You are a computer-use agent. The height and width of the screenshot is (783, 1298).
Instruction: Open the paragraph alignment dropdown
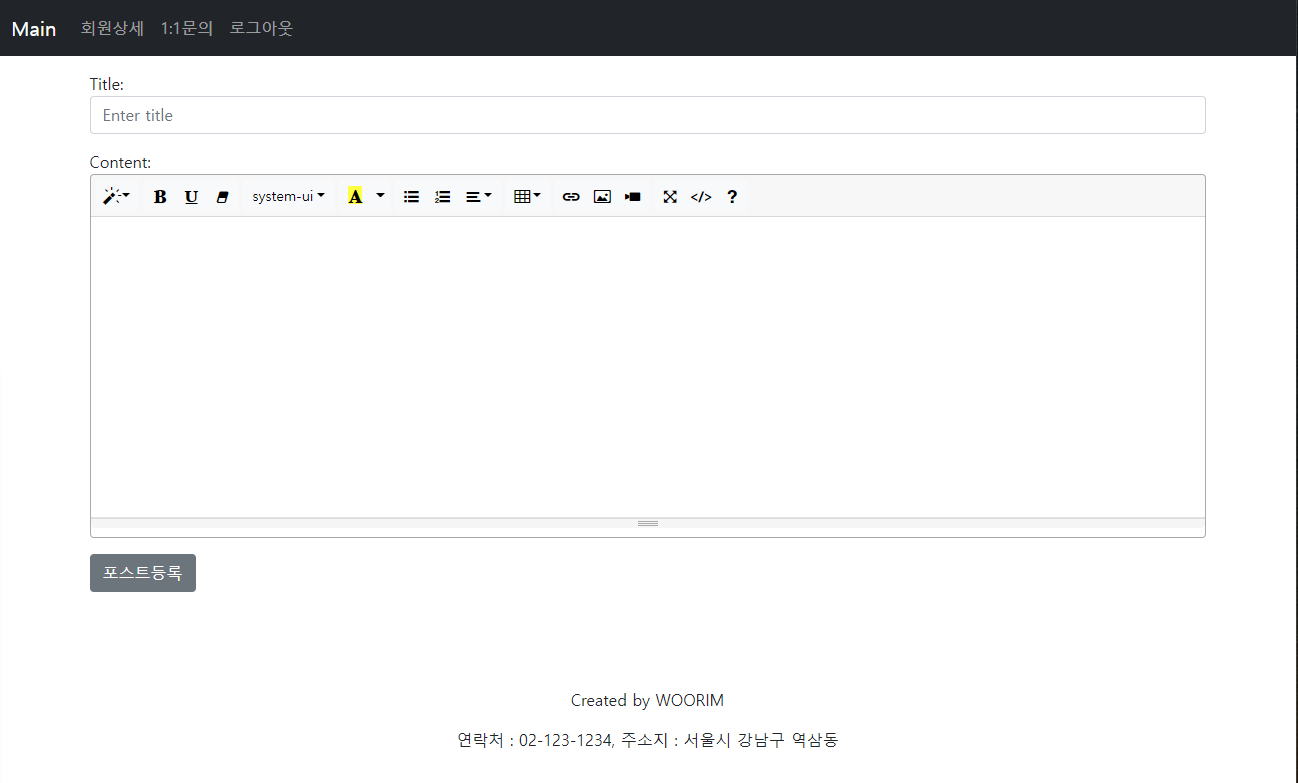478,196
